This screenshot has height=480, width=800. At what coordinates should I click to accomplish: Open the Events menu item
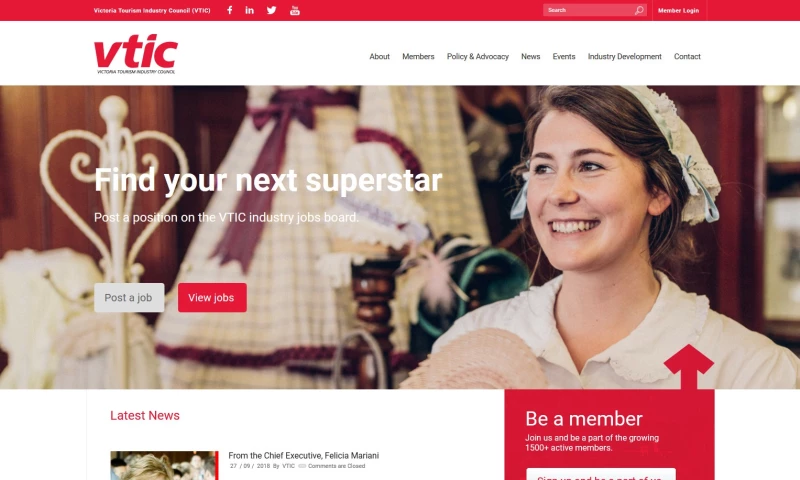tap(564, 57)
